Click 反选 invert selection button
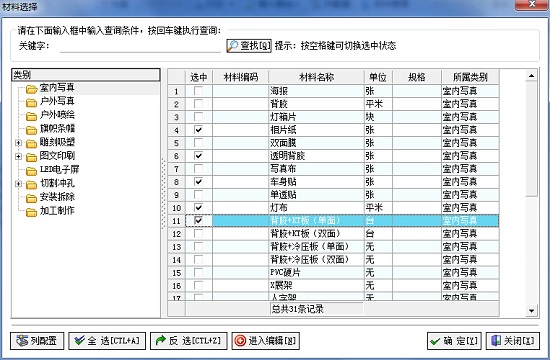Screen dimensions: 550x360 coord(189,341)
